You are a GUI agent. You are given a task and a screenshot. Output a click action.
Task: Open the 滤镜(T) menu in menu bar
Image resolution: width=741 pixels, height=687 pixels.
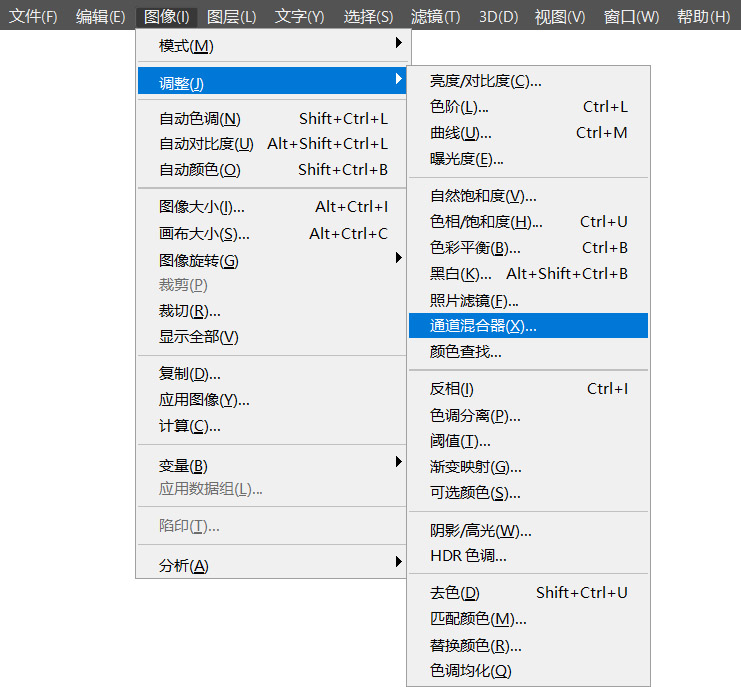point(435,17)
